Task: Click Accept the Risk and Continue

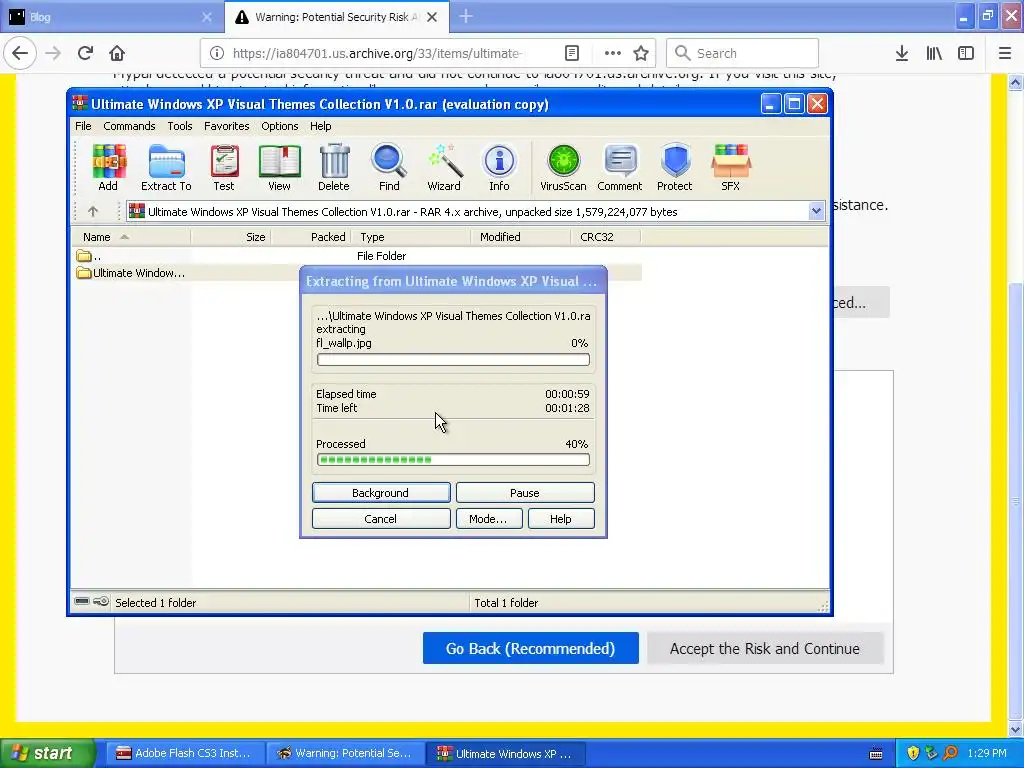Action: coord(765,648)
